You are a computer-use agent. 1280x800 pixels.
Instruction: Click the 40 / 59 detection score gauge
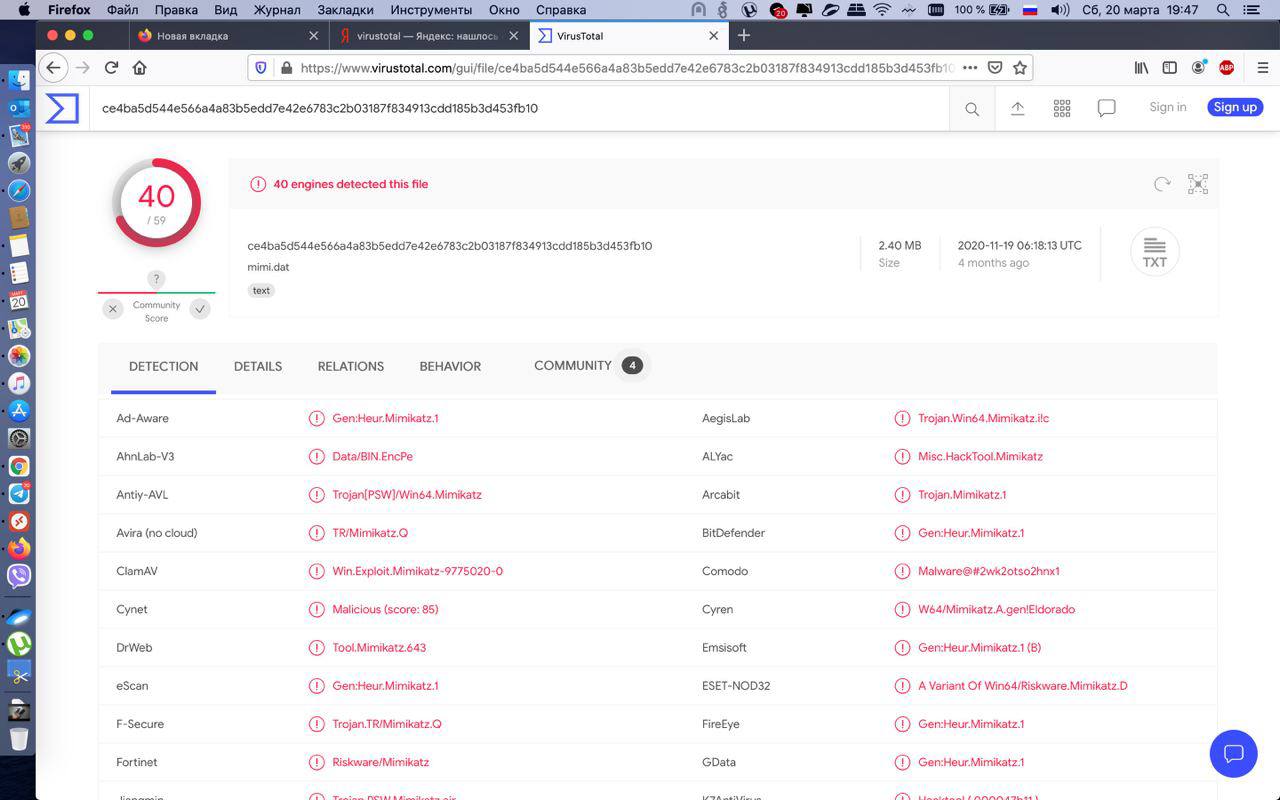pyautogui.click(x=156, y=203)
